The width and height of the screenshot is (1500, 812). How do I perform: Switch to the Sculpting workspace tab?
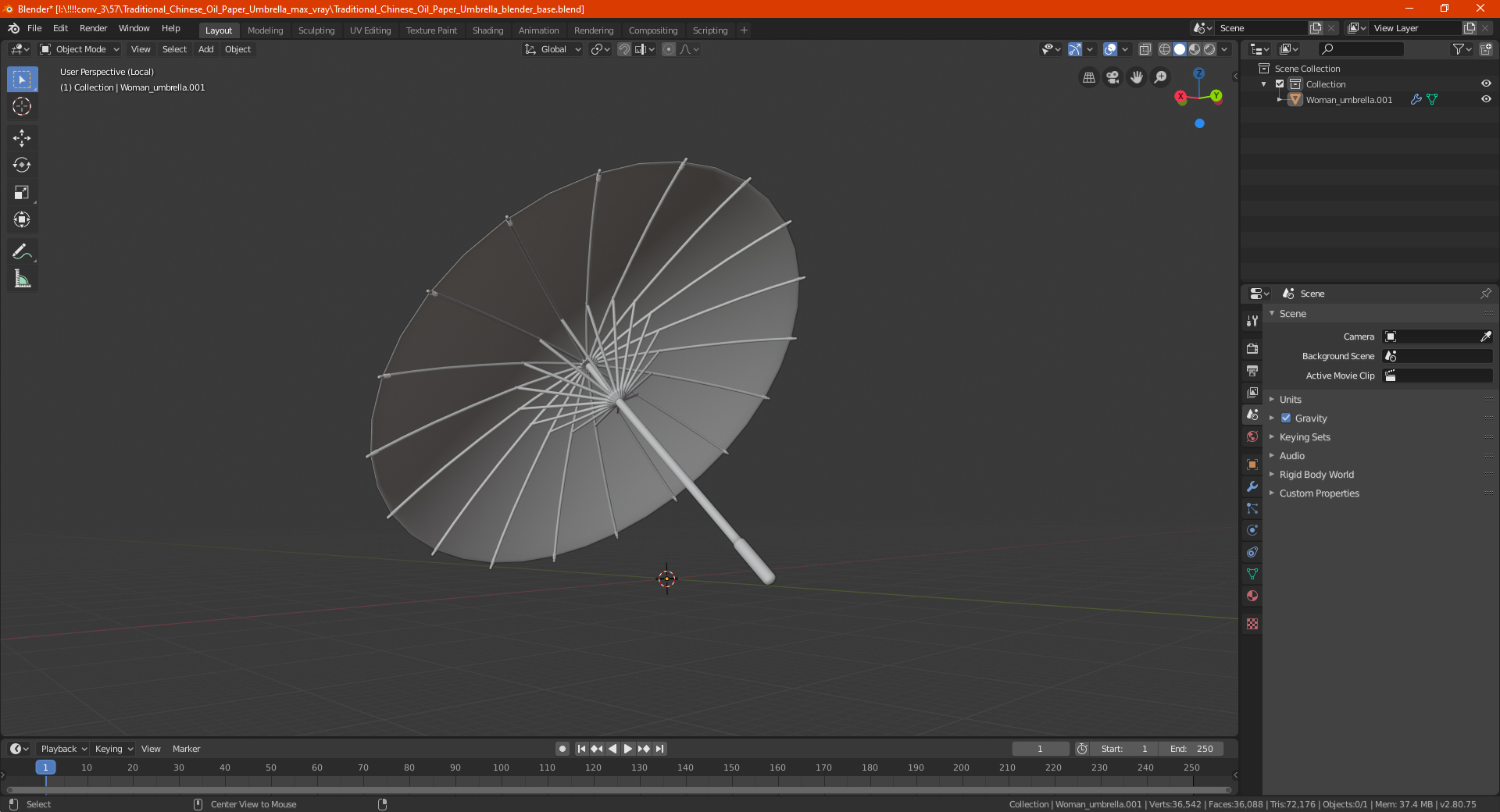point(316,30)
